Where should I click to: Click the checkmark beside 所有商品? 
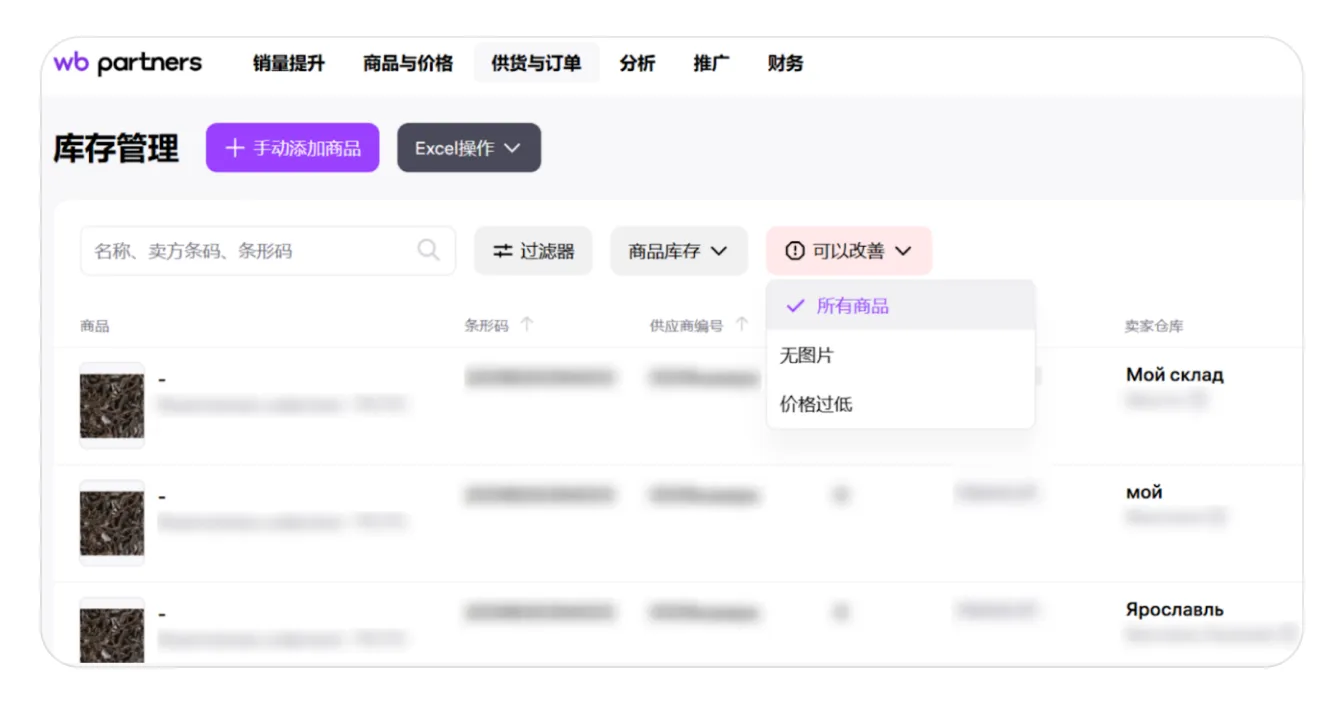pyautogui.click(x=795, y=306)
